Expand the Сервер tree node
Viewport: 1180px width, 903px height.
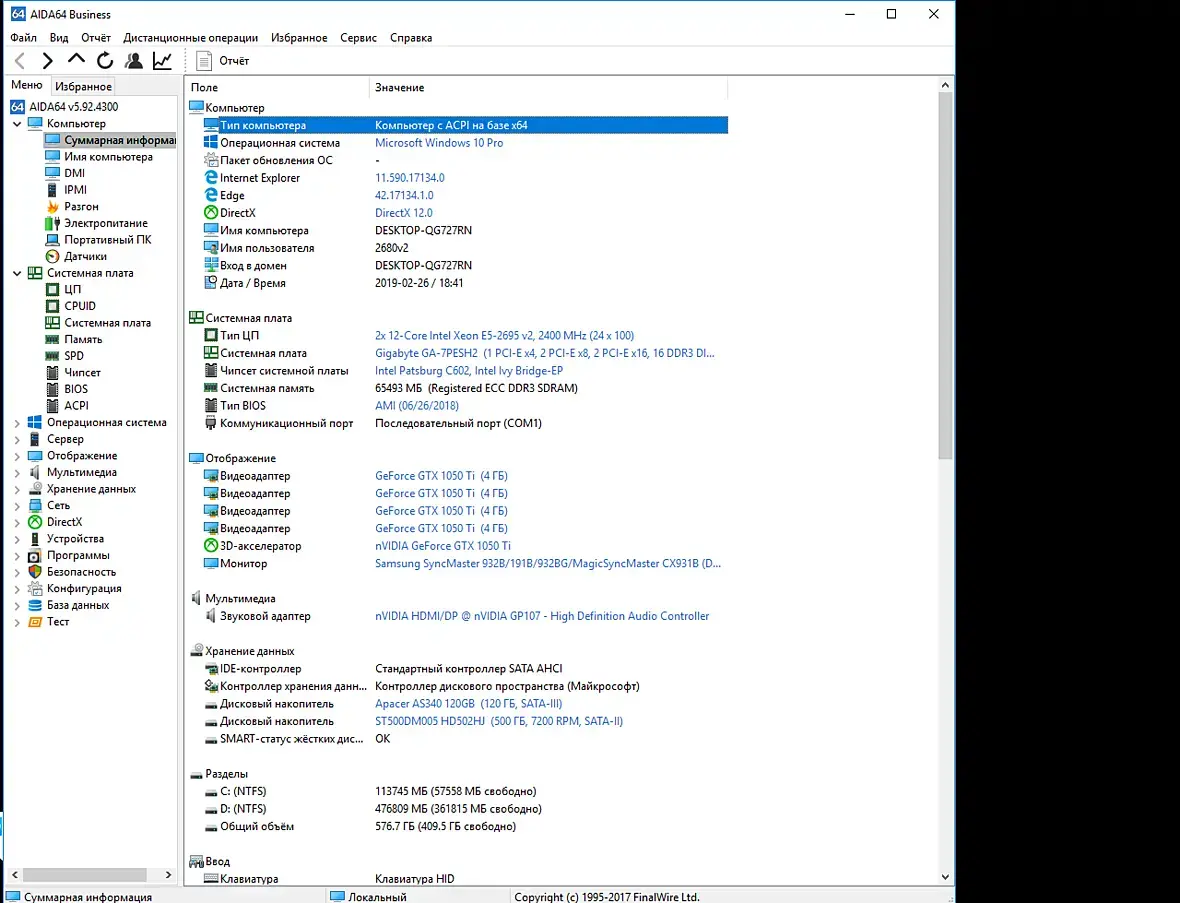click(x=17, y=439)
